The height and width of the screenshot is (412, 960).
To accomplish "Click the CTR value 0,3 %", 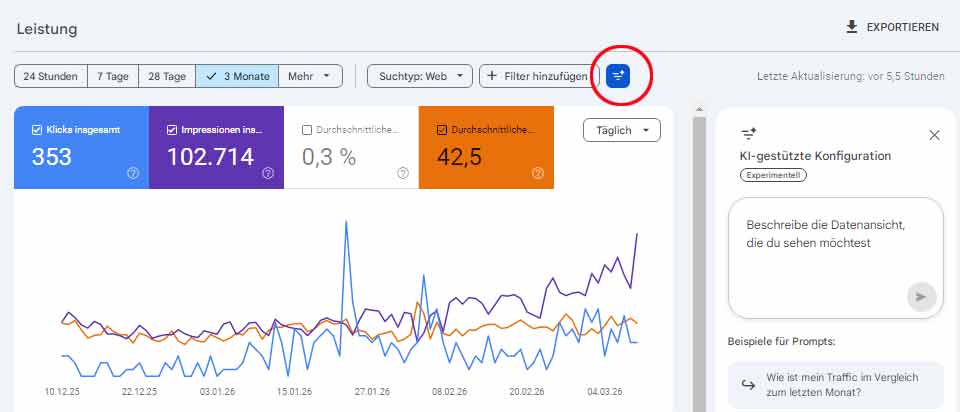I will (329, 157).
